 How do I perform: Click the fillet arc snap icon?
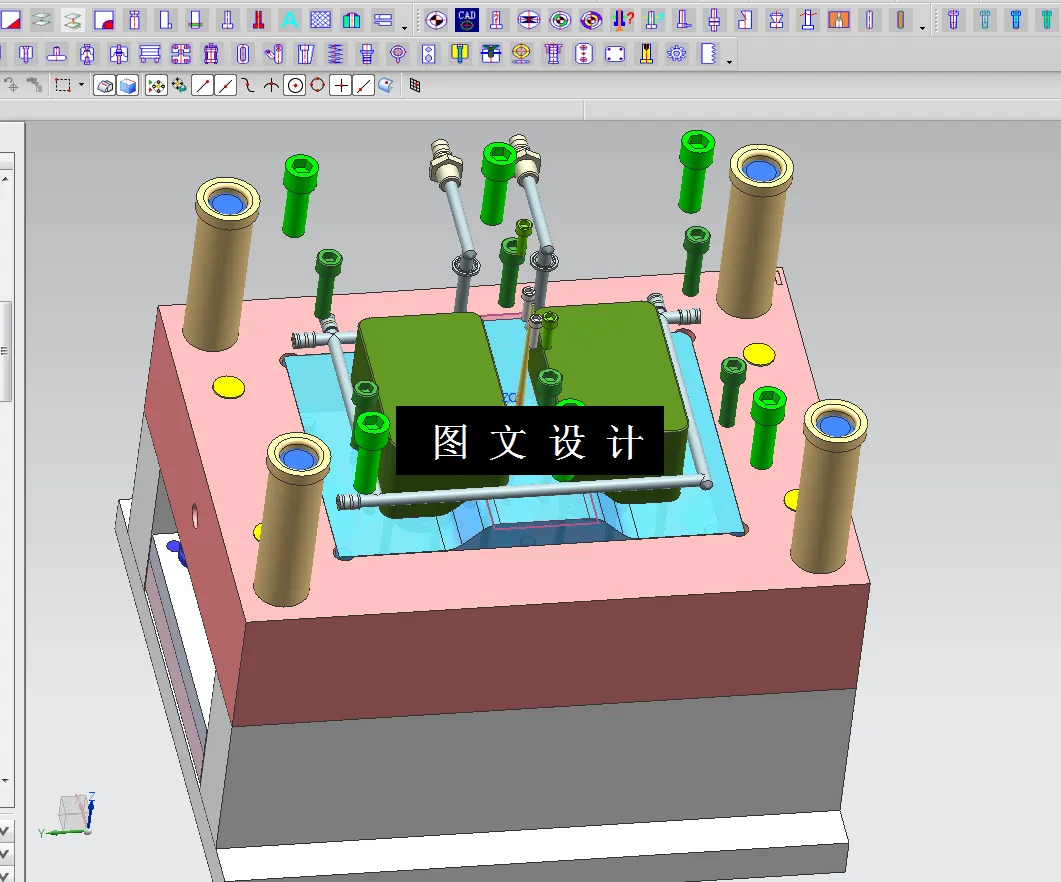[x=249, y=85]
